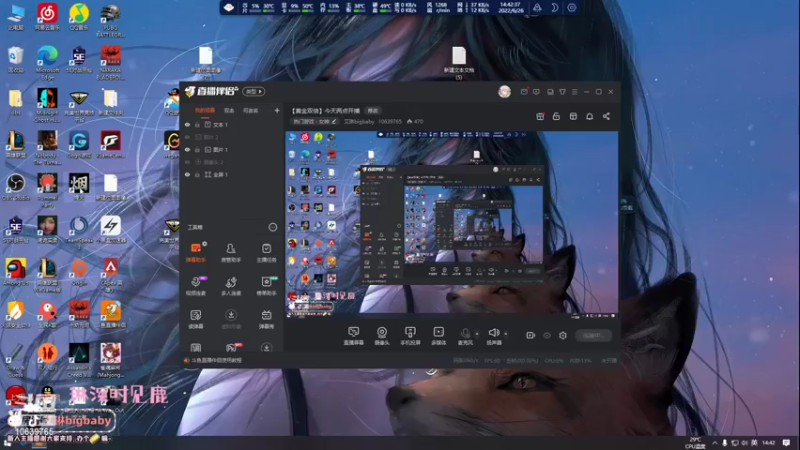
Task: Click the user avatar in the title bar
Action: (x=505, y=91)
